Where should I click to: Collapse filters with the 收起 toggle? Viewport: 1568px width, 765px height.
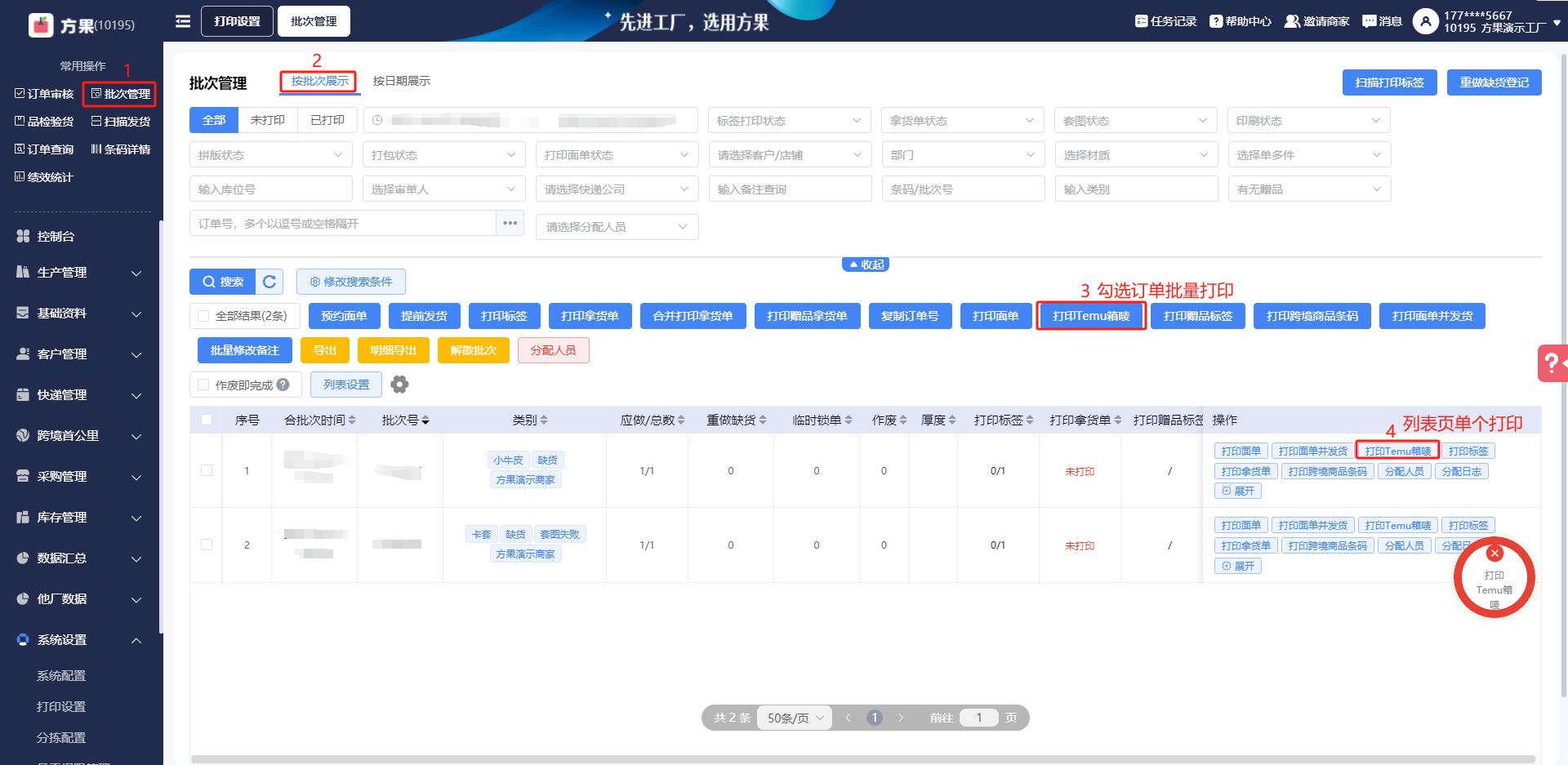coord(866,265)
